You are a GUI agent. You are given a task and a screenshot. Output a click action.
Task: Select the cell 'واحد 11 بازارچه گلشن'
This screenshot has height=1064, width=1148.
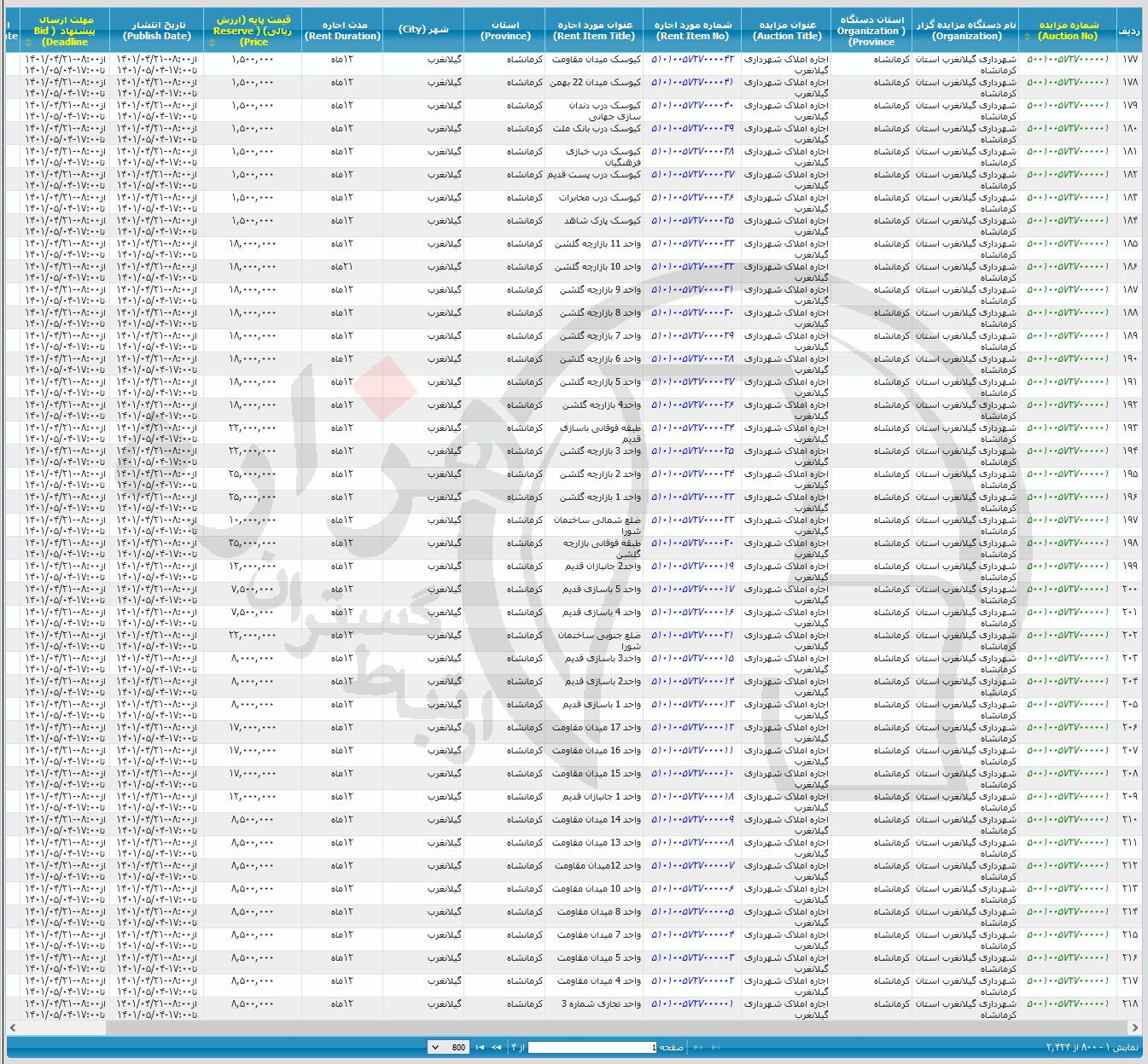click(x=594, y=249)
